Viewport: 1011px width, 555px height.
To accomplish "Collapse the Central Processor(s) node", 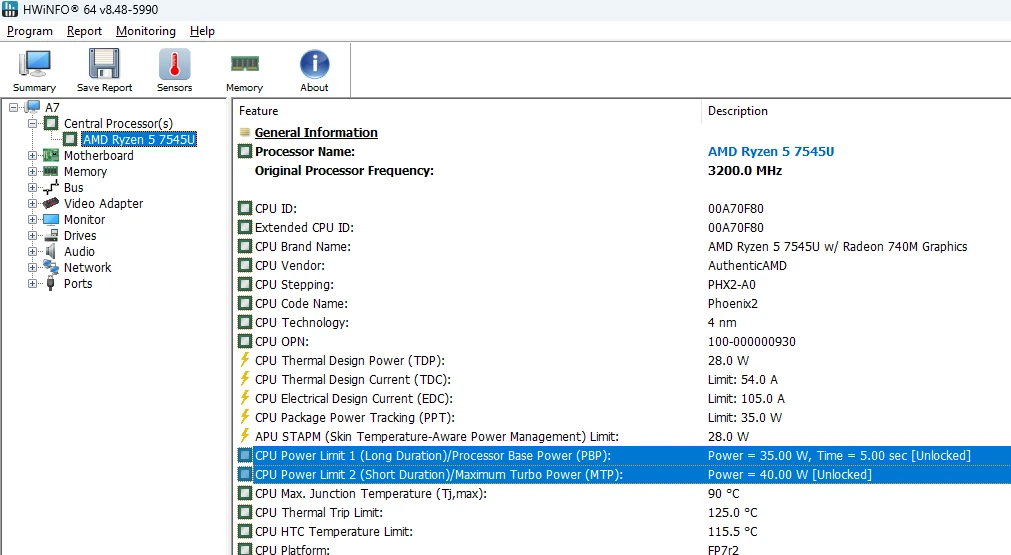I will [32, 123].
